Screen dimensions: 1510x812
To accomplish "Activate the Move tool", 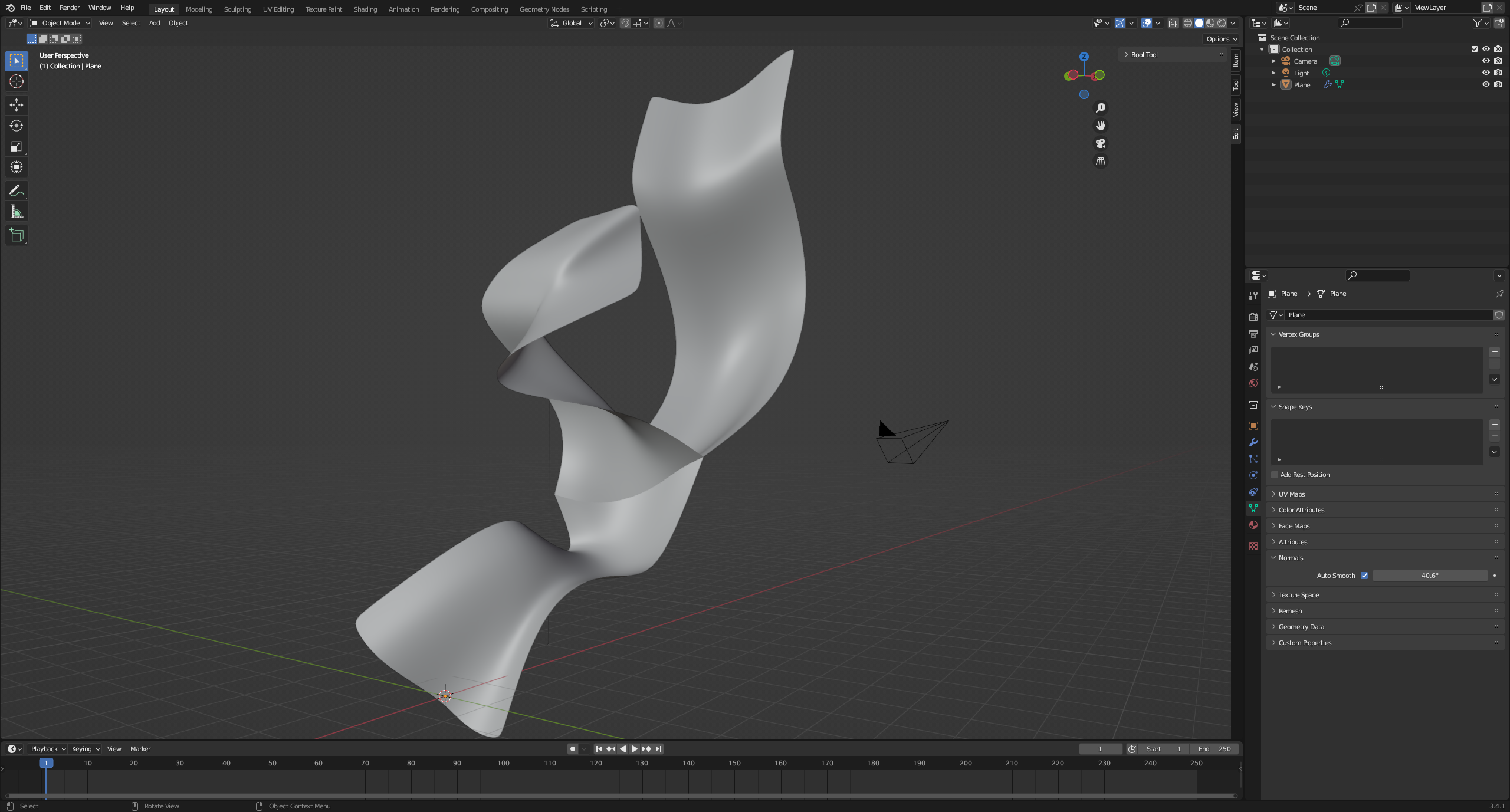I will pyautogui.click(x=17, y=105).
